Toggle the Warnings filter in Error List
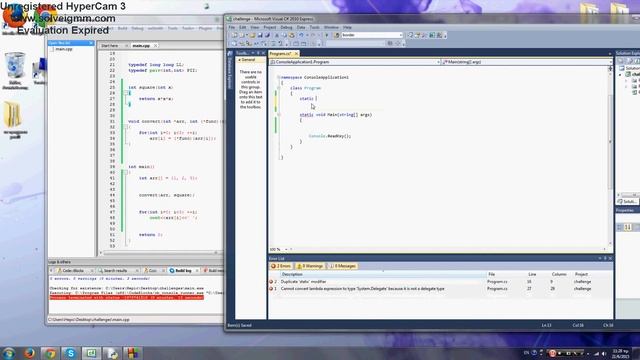This screenshot has height=360, width=640. (x=310, y=266)
